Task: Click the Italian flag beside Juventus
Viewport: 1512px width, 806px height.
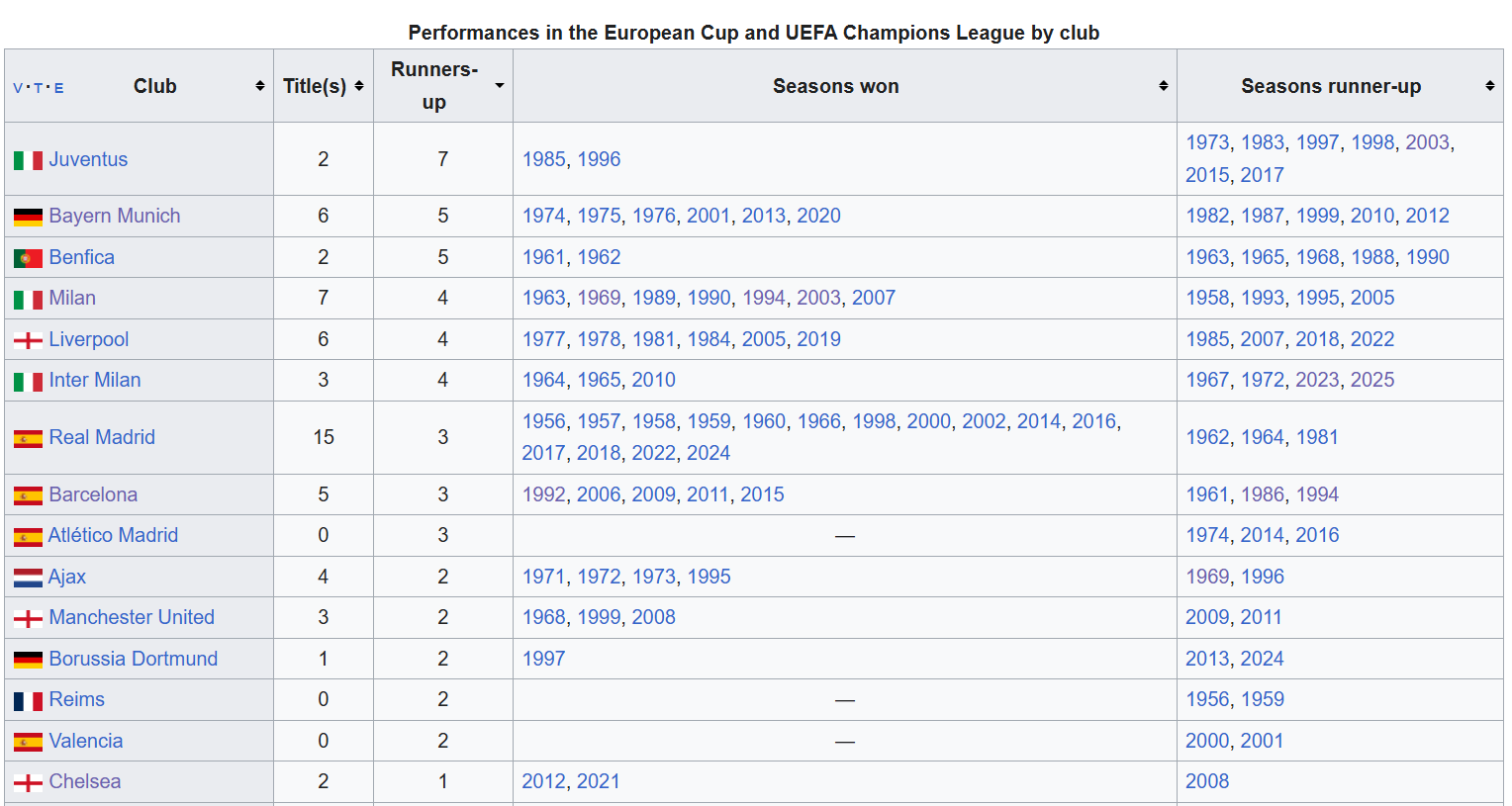Action: click(x=28, y=160)
